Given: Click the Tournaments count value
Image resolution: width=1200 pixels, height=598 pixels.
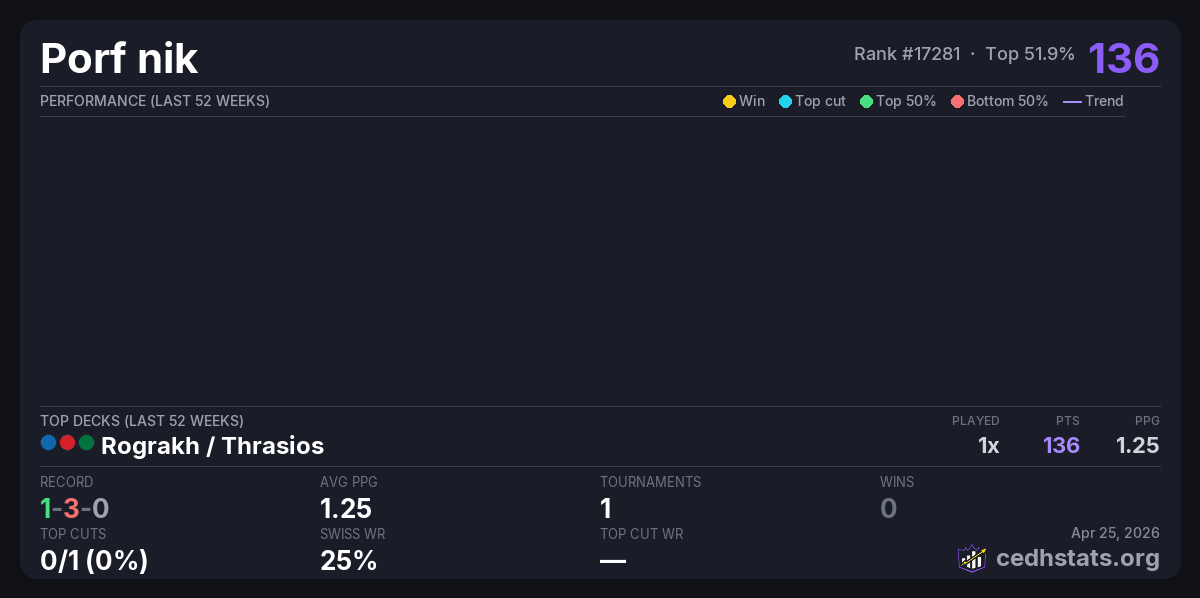Looking at the screenshot, I should (x=606, y=508).
